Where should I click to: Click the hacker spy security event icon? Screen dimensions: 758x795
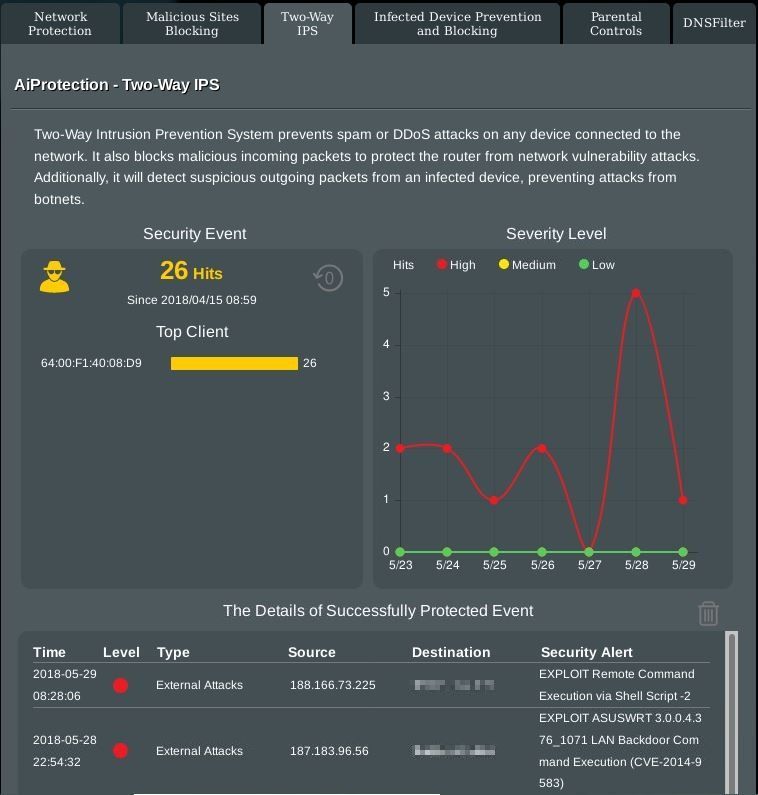pos(55,277)
